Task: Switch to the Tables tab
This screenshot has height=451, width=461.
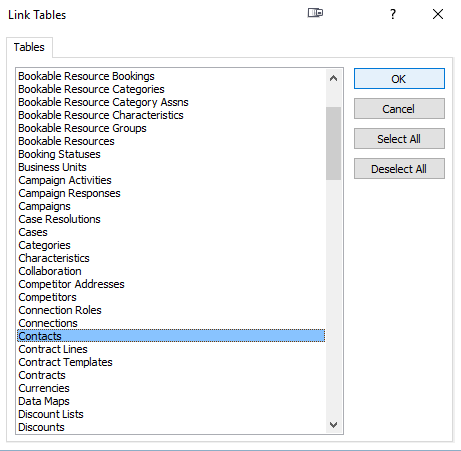Action: click(x=29, y=47)
